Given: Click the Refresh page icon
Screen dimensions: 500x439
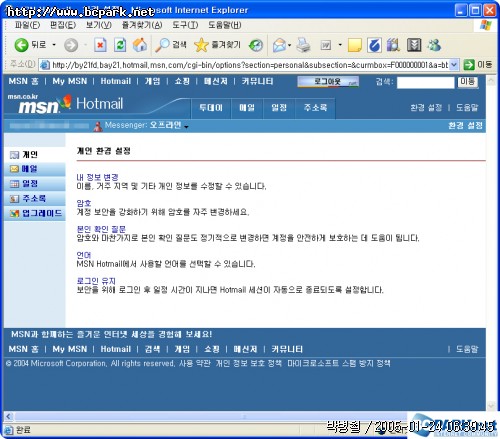Looking at the screenshot, I should coord(120,45).
